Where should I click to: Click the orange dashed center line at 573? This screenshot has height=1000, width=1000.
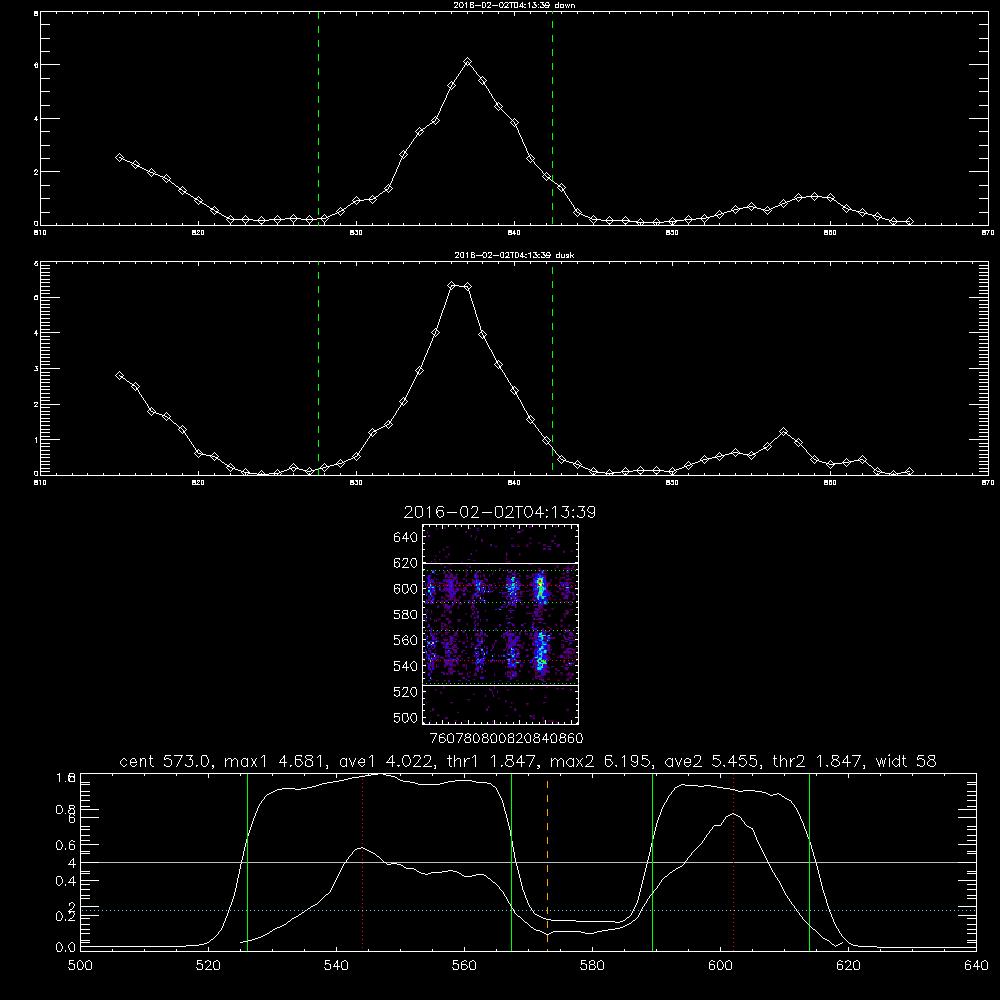coord(547,861)
